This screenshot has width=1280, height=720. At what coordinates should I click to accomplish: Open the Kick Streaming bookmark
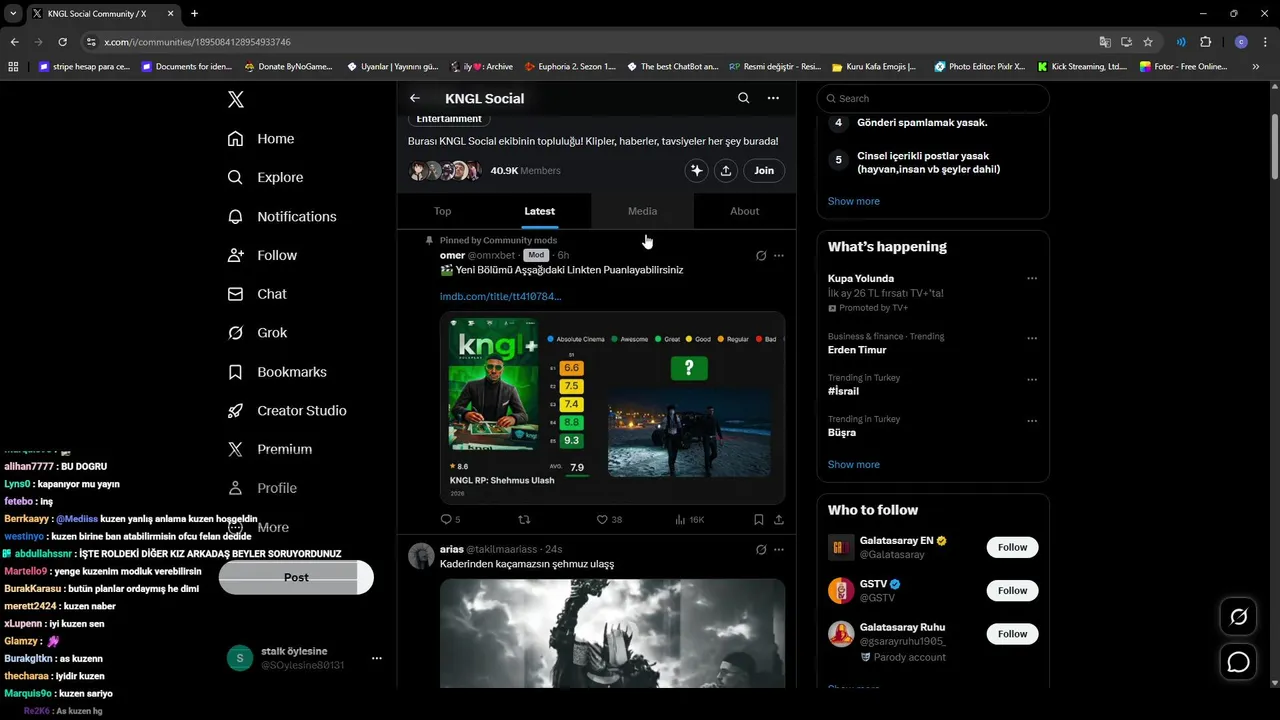[x=1082, y=67]
